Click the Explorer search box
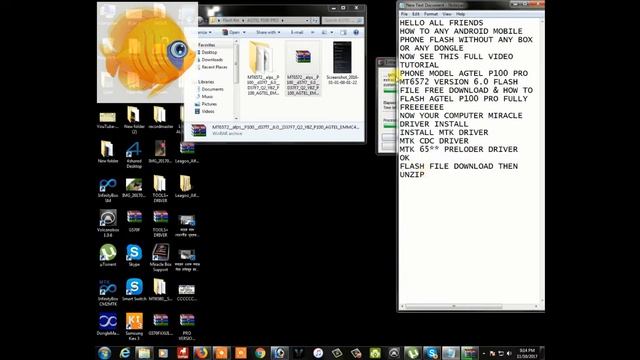Image resolution: width=640 pixels, height=360 pixels. click(x=342, y=20)
